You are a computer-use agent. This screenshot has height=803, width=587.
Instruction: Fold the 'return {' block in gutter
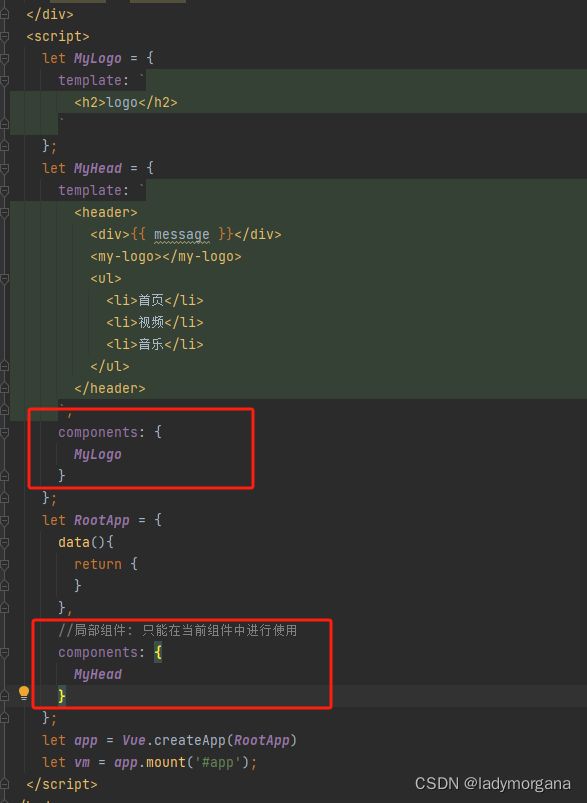coord(5,564)
